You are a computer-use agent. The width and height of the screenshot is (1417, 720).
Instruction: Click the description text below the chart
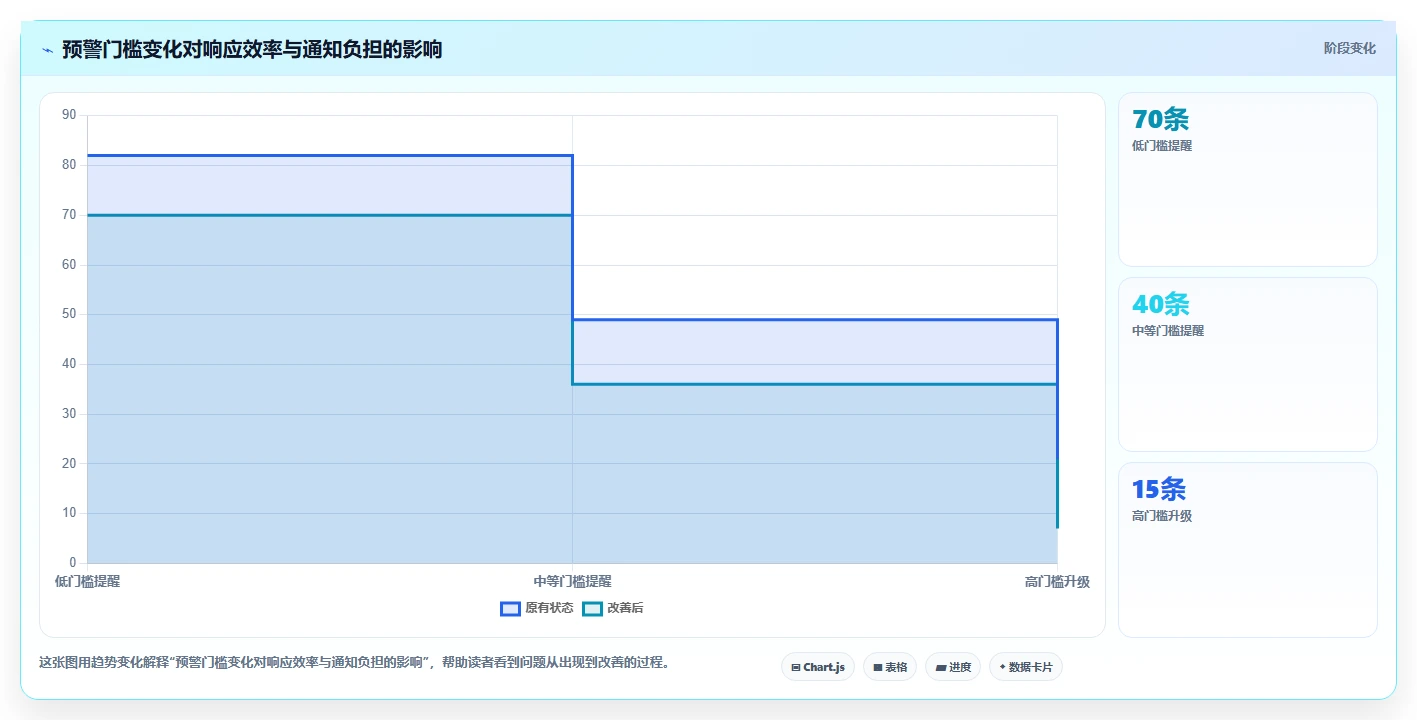354,662
